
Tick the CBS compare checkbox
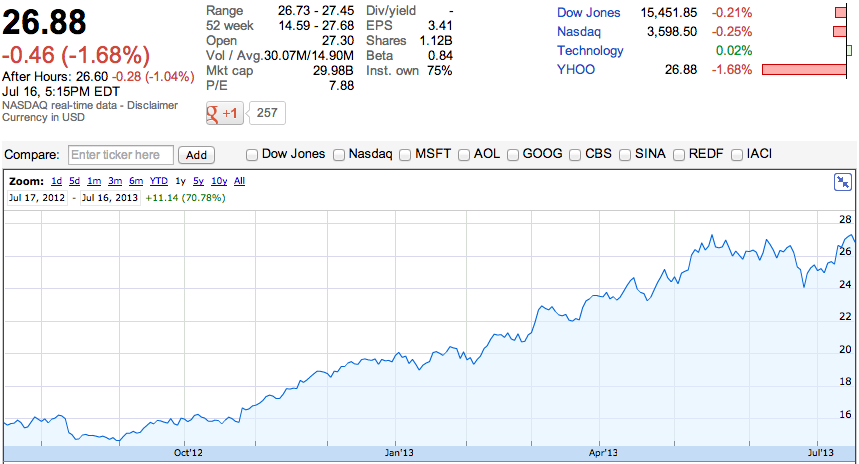pos(575,155)
